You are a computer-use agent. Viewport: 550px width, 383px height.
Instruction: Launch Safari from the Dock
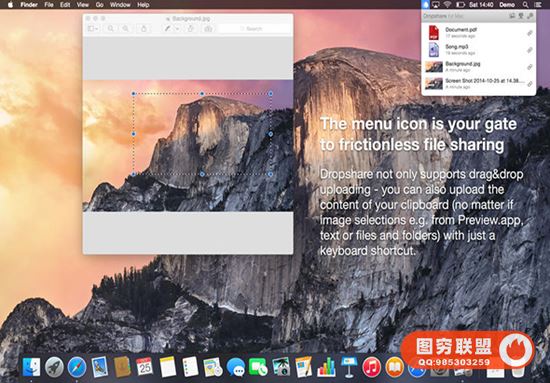tap(77, 367)
